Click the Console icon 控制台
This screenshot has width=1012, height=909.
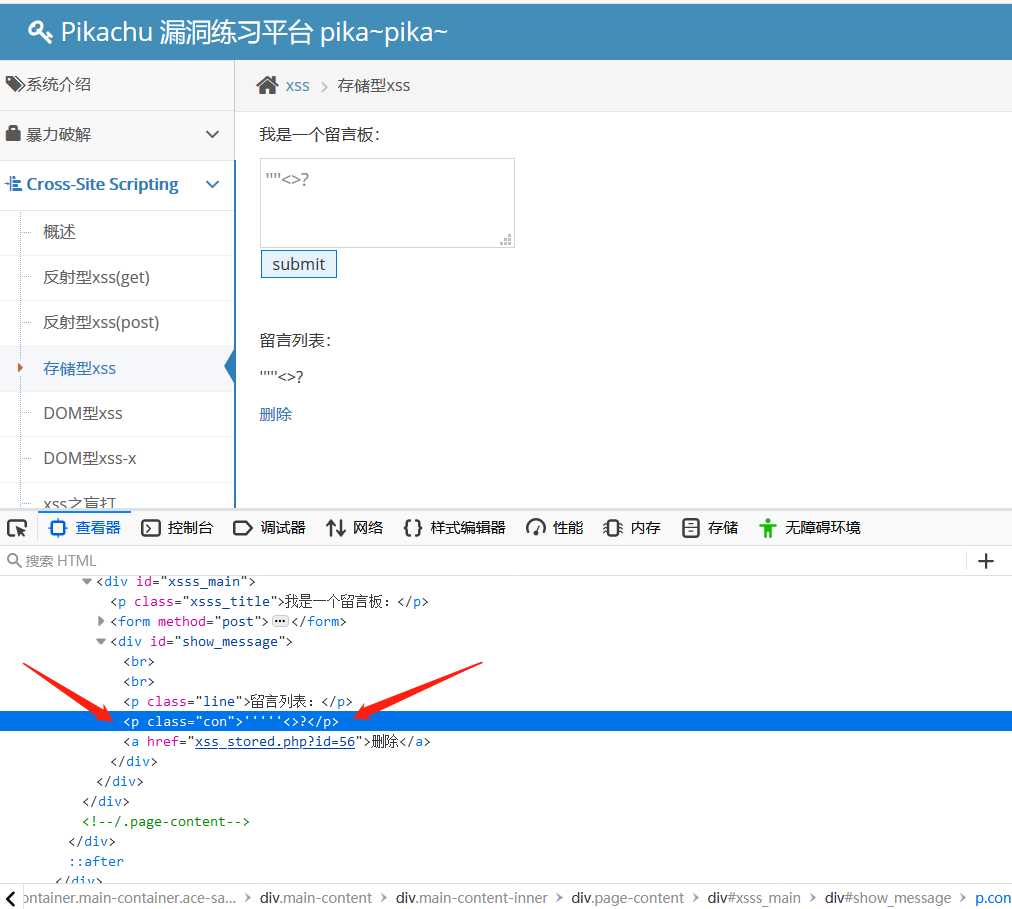(150, 528)
